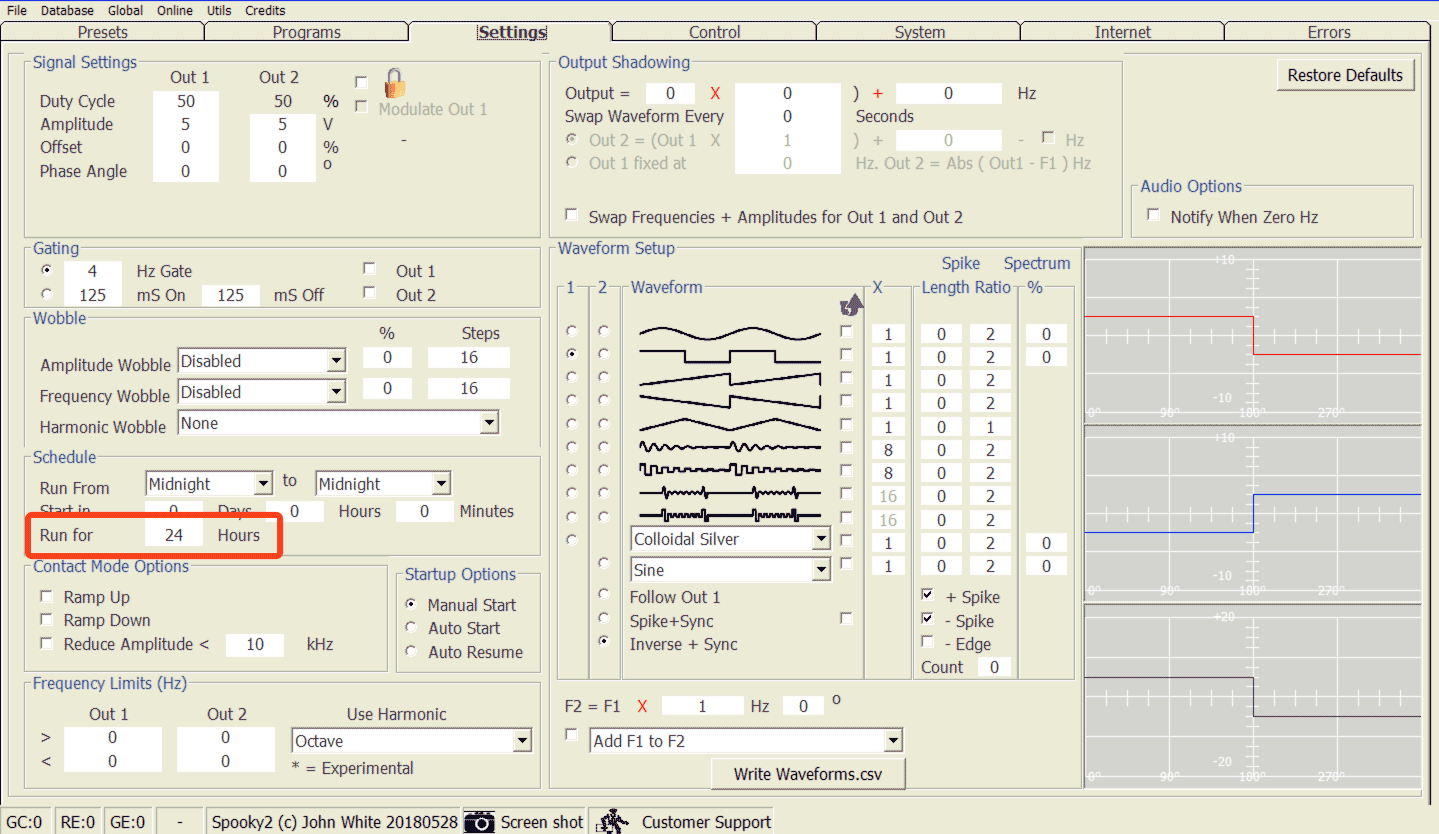
Task: Open the Global menu
Action: click(125, 10)
